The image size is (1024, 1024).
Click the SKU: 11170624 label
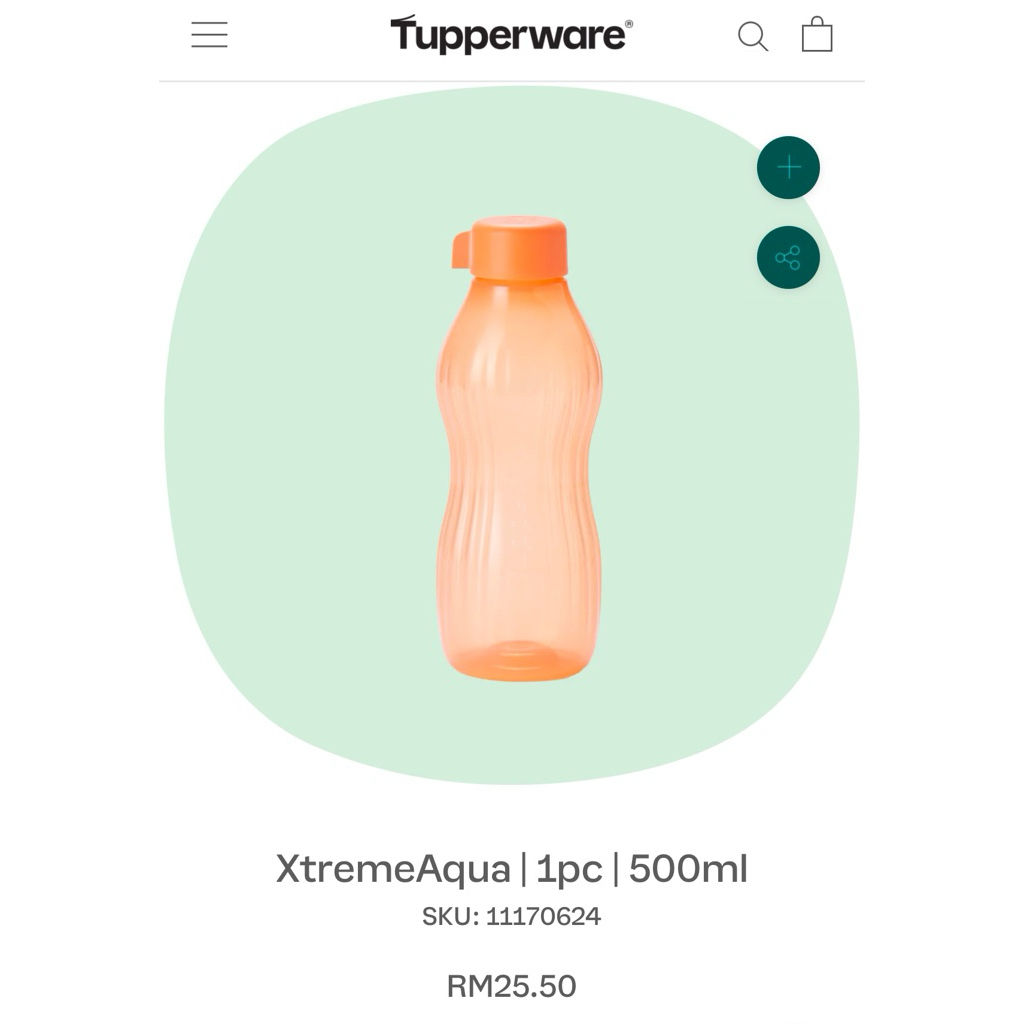(x=511, y=916)
